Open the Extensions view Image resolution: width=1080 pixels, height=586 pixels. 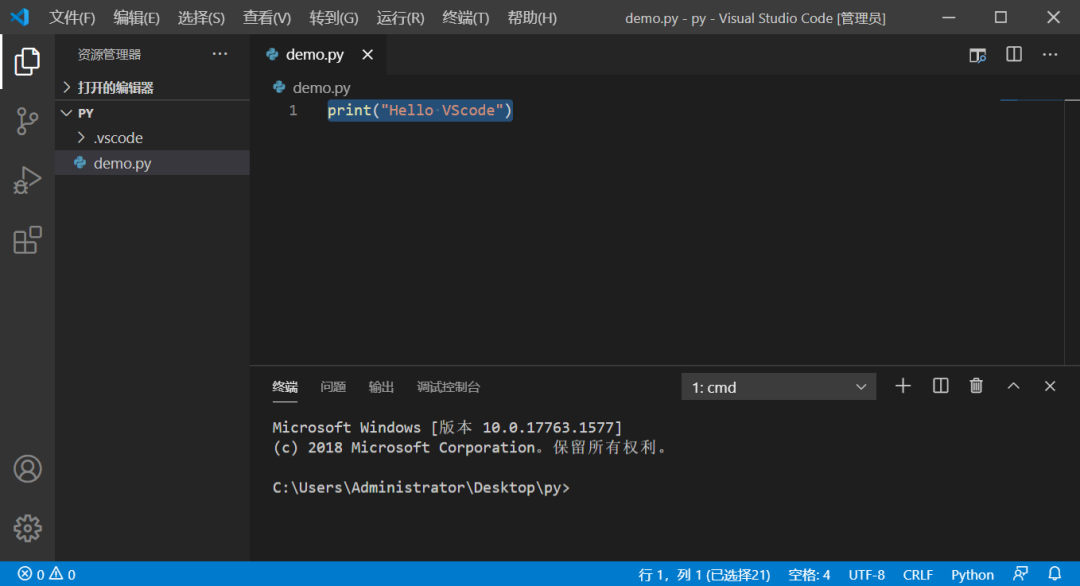[27, 240]
